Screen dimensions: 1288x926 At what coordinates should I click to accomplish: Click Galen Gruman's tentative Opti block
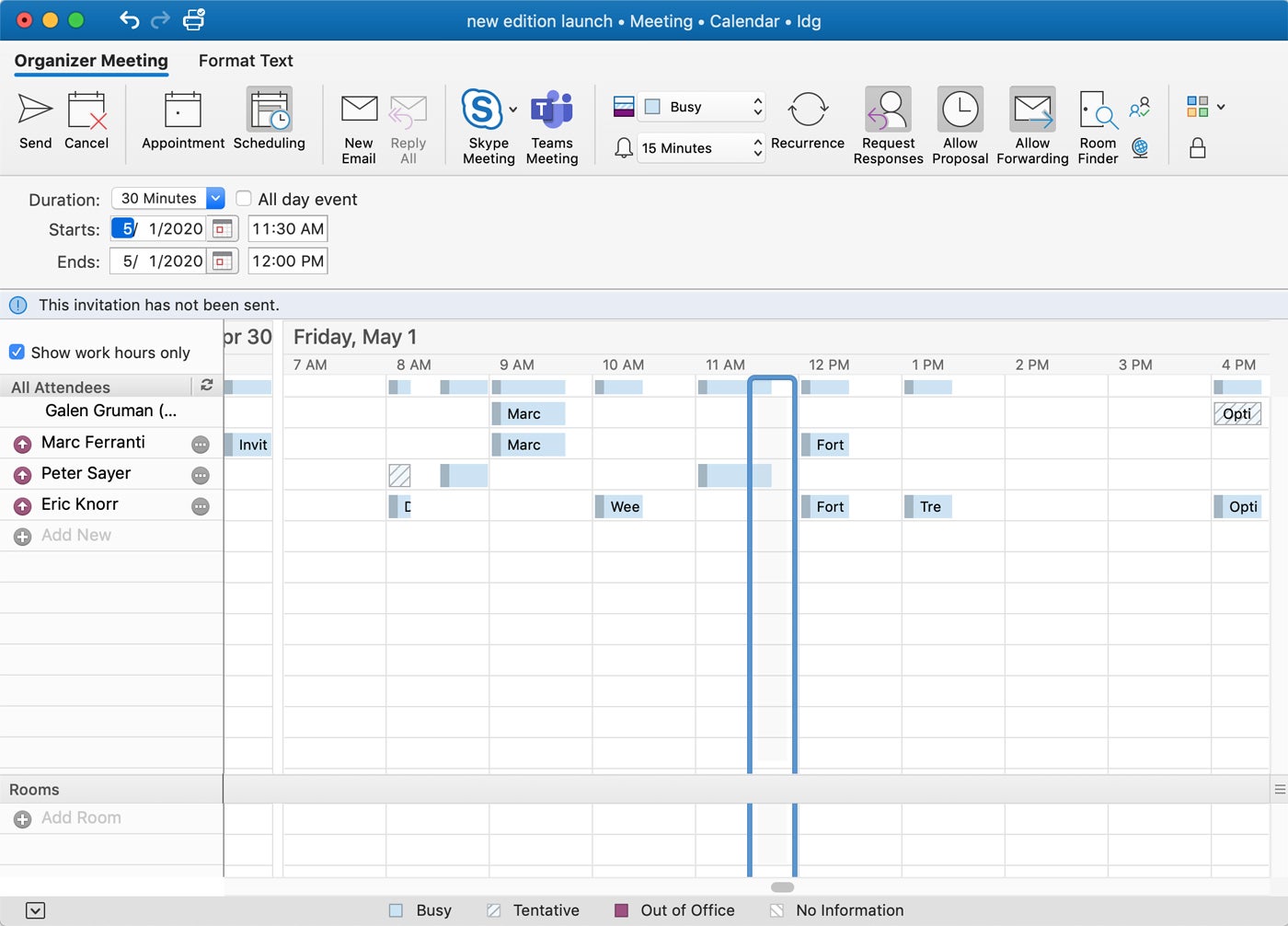coord(1237,413)
